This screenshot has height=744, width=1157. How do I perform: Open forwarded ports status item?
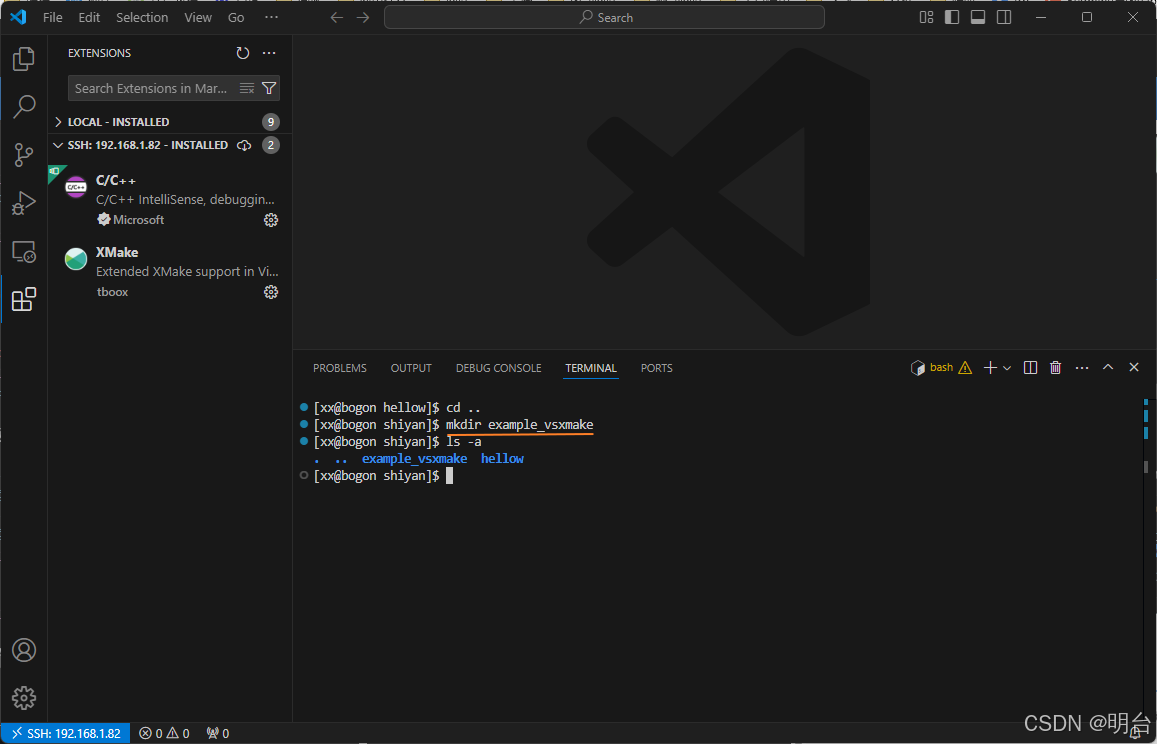pyautogui.click(x=218, y=734)
